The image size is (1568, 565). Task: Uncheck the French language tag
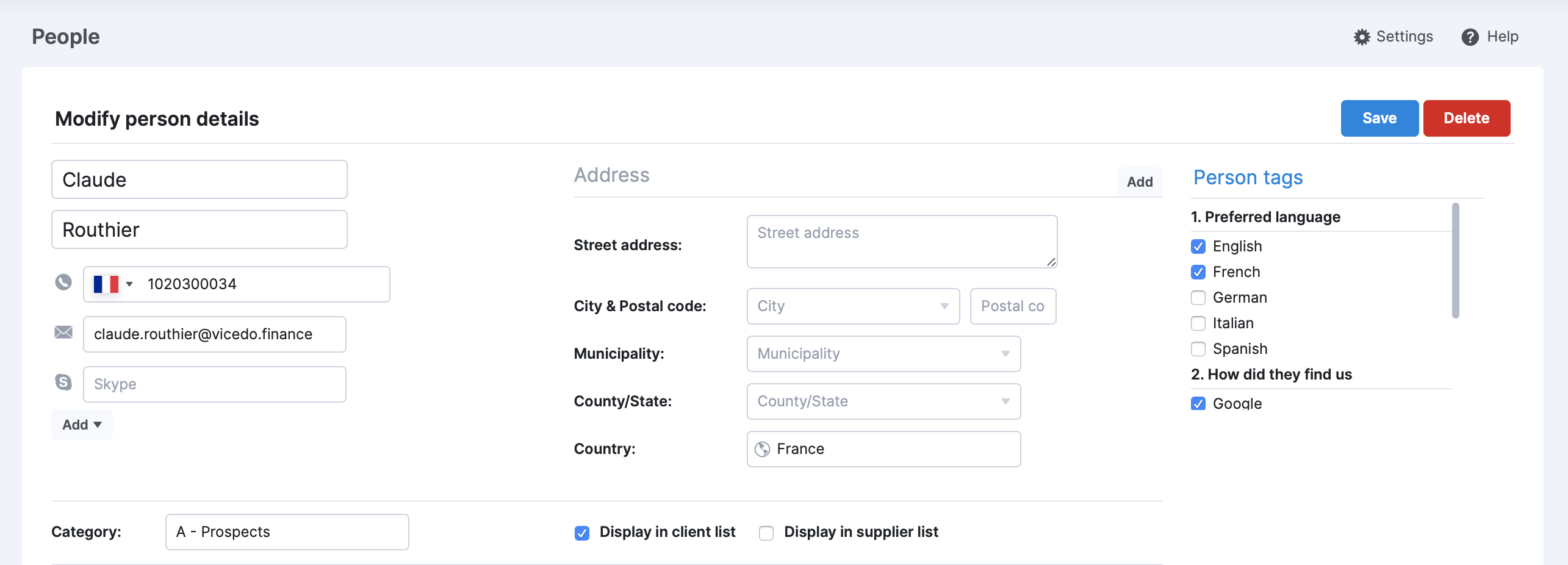click(x=1198, y=272)
